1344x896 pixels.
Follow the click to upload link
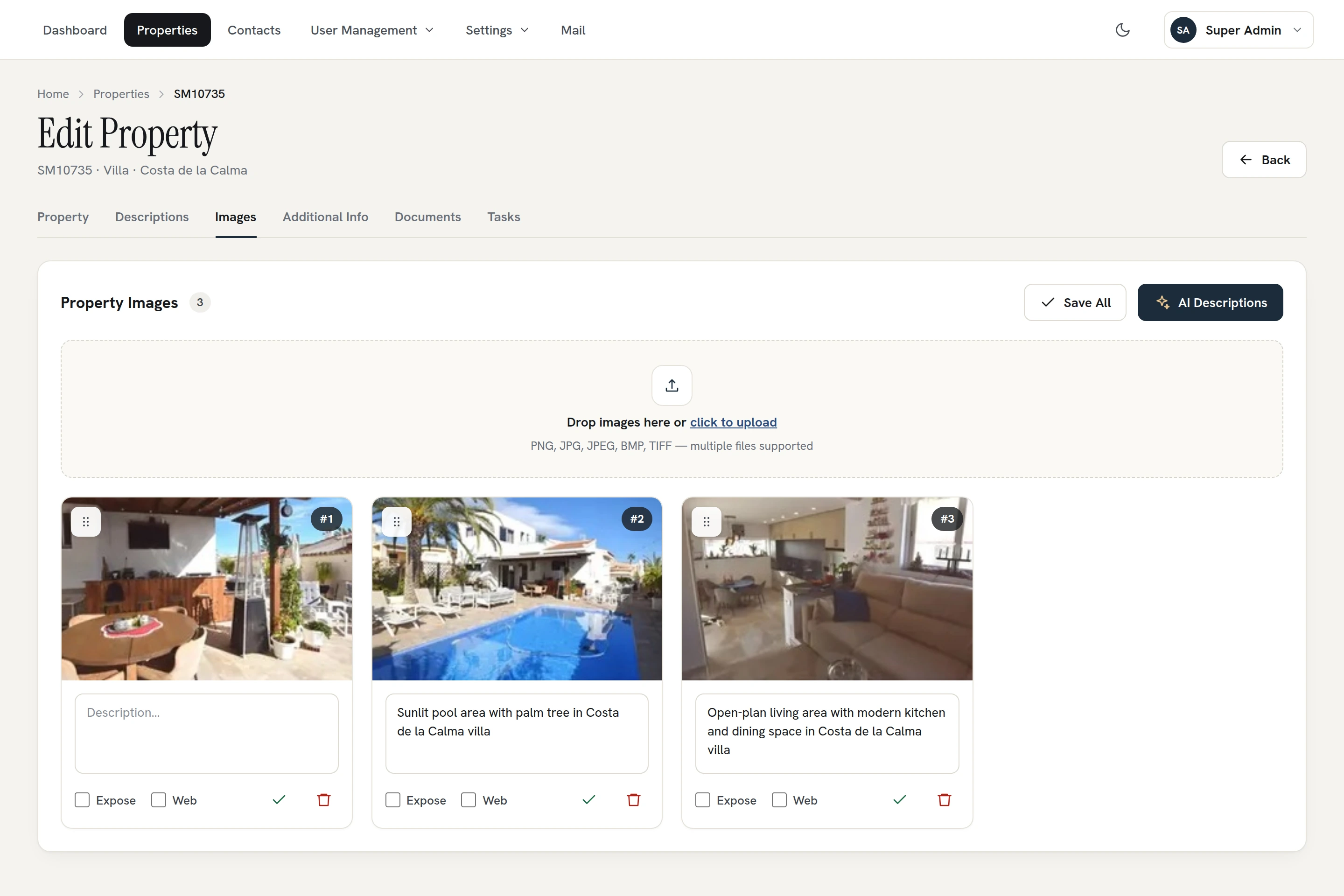733,422
